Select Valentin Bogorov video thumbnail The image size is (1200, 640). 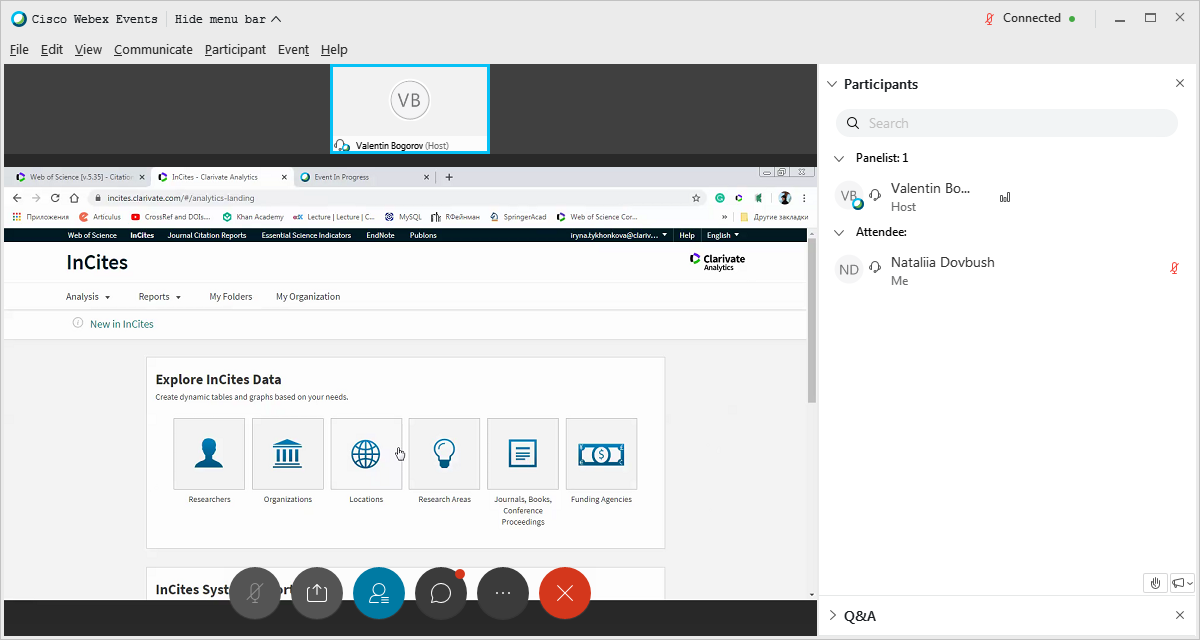click(x=410, y=108)
